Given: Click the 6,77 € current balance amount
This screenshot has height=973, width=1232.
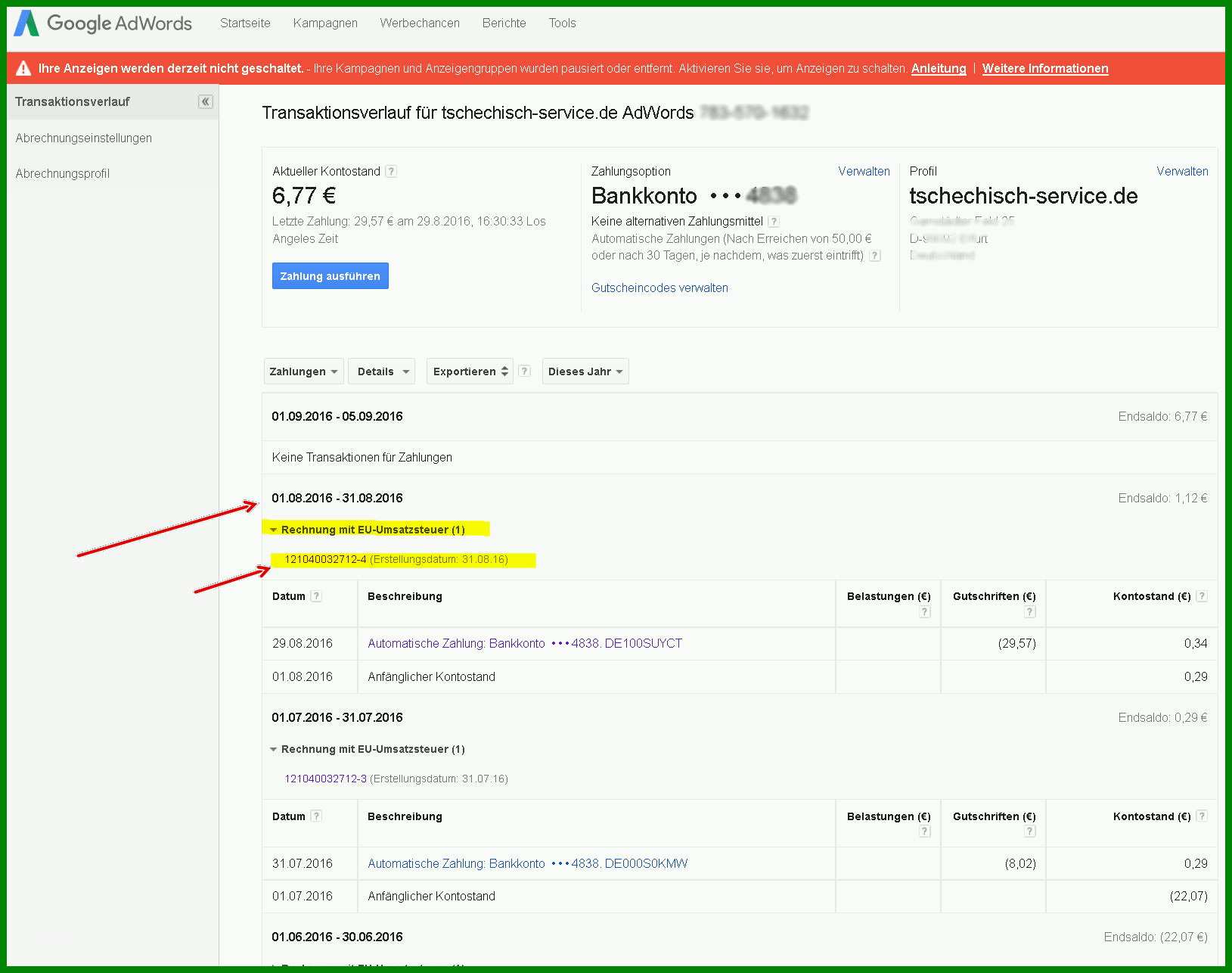Looking at the screenshot, I should point(304,196).
